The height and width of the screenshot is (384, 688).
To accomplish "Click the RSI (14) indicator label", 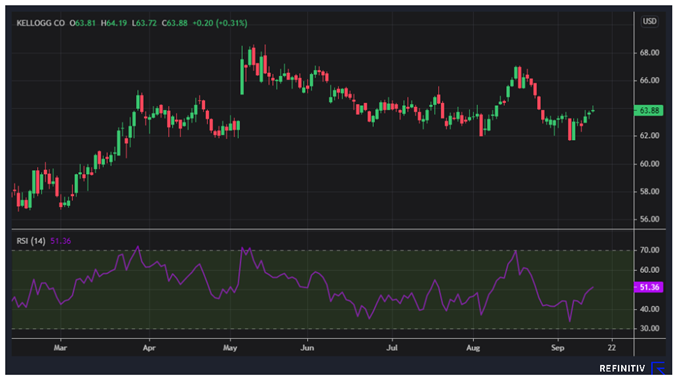I will click(x=31, y=241).
